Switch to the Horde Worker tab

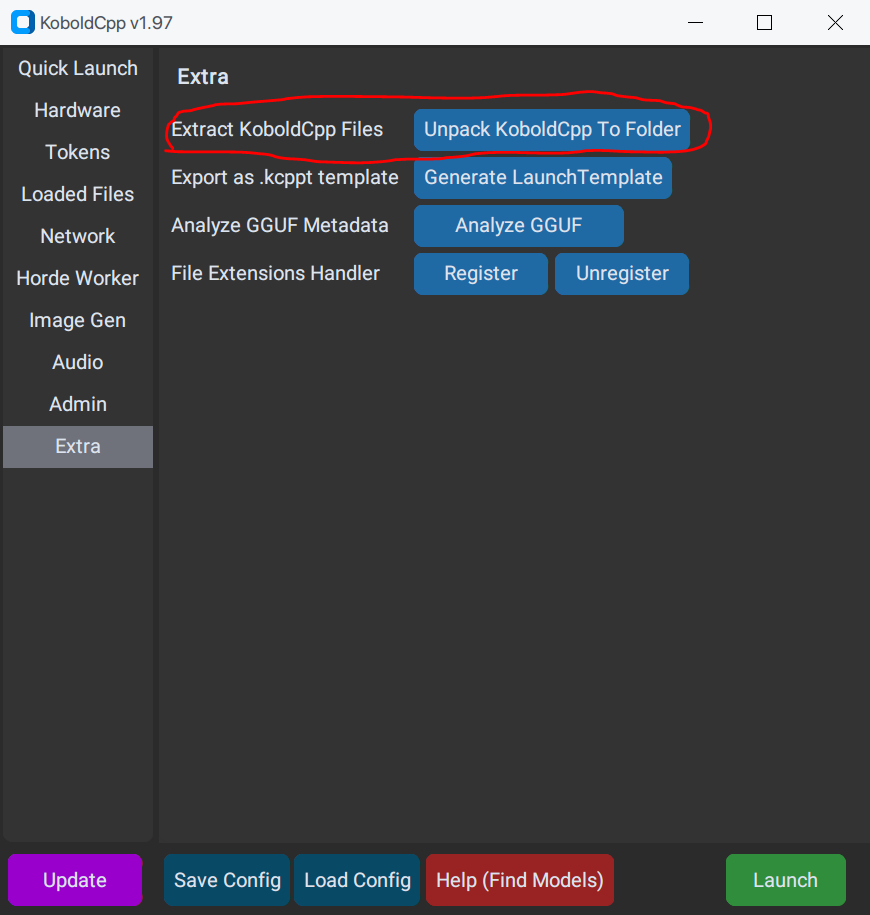(x=78, y=278)
